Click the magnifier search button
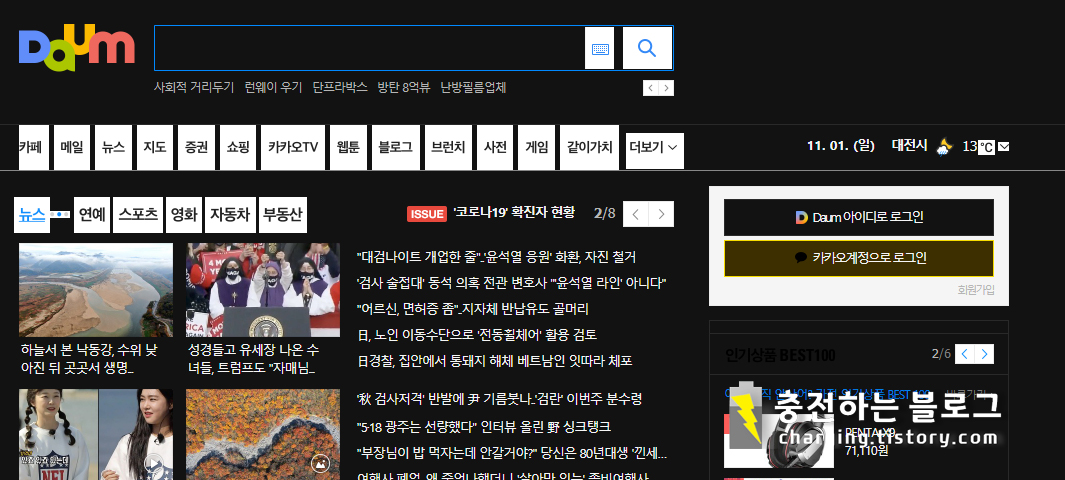The width and height of the screenshot is (1065, 480). (x=647, y=48)
